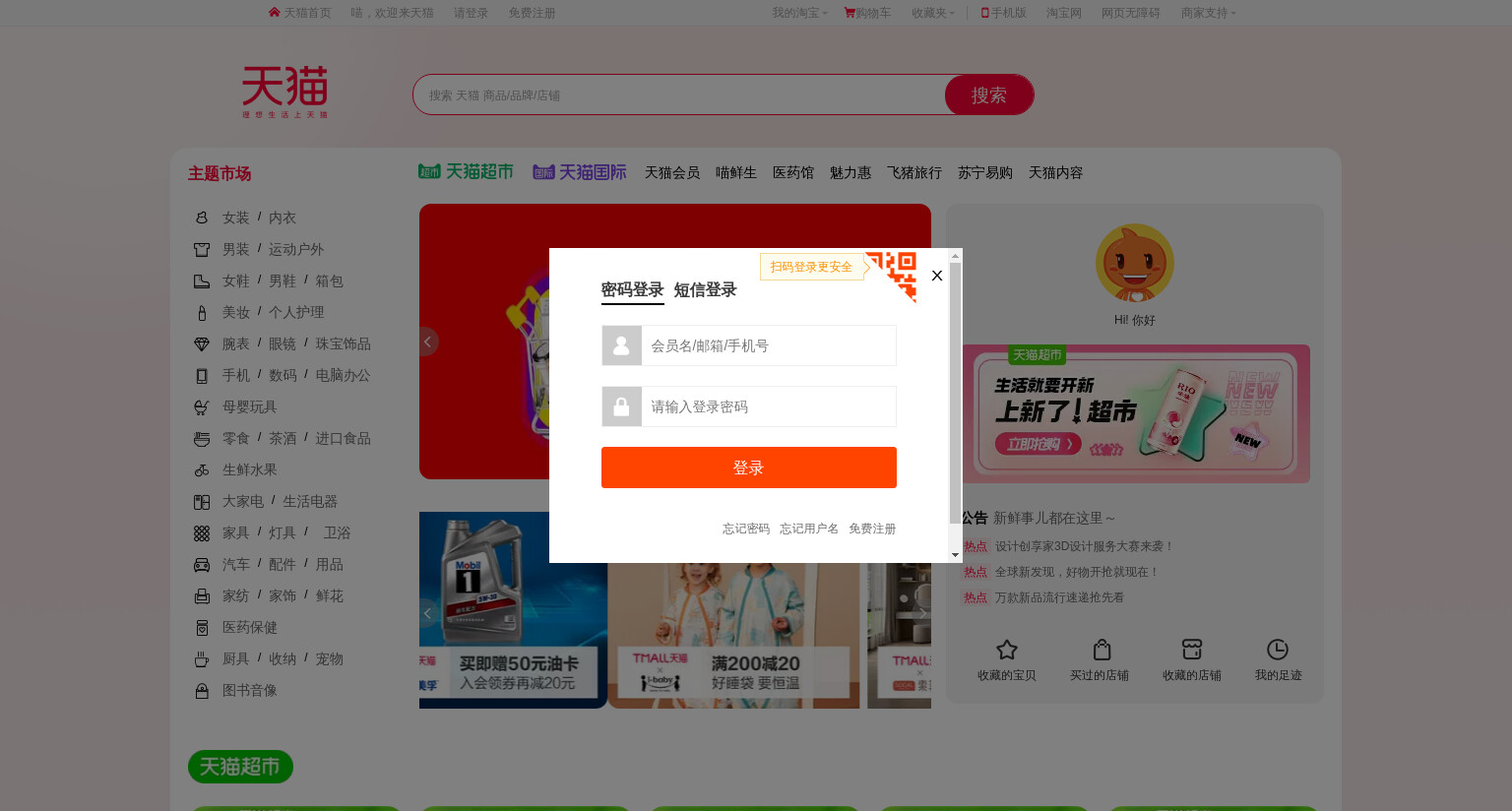Screen dimensions: 1512x811
Task: Expand the 我的淘宝 dropdown
Action: click(799, 13)
